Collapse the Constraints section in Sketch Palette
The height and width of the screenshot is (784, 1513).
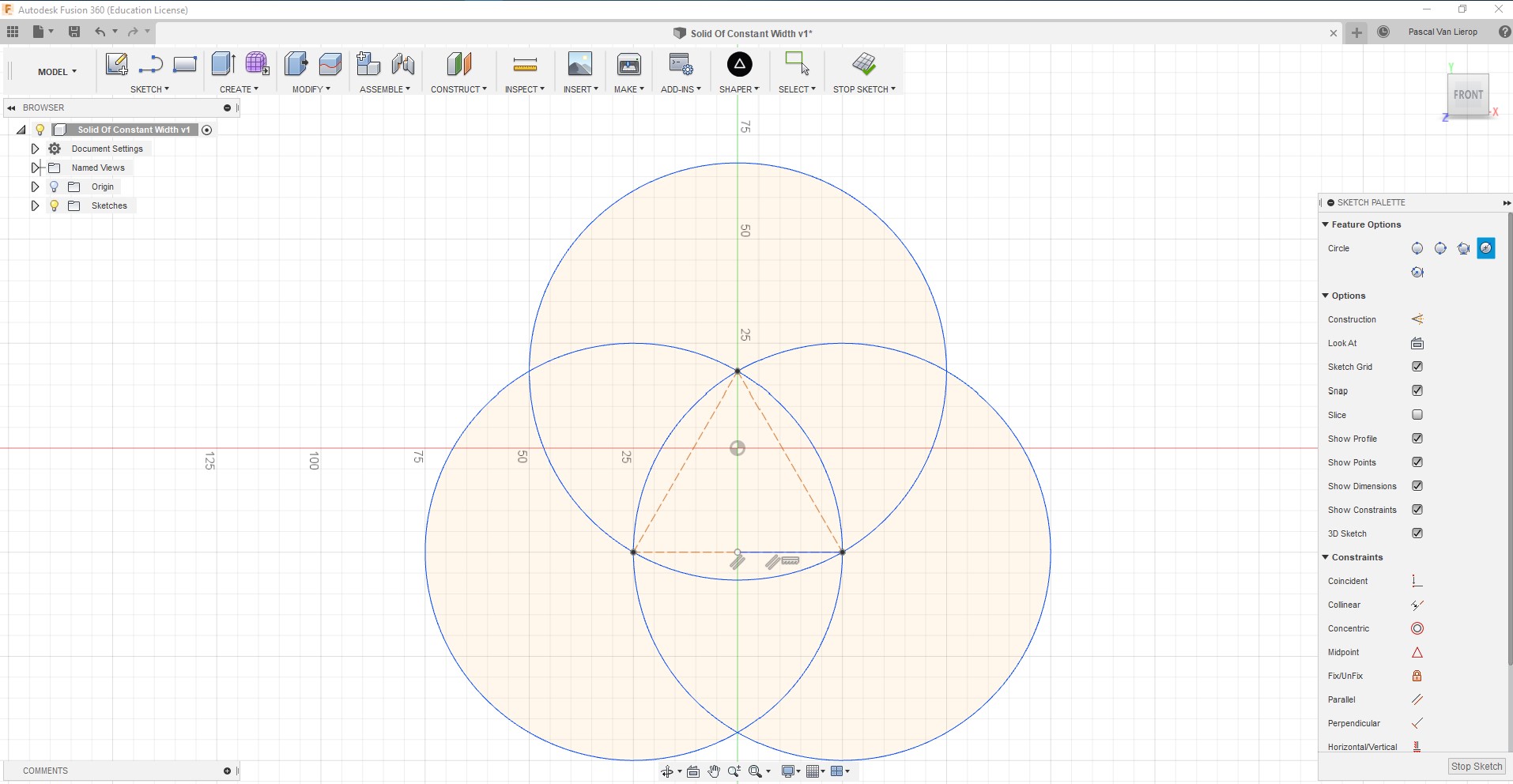(1326, 557)
